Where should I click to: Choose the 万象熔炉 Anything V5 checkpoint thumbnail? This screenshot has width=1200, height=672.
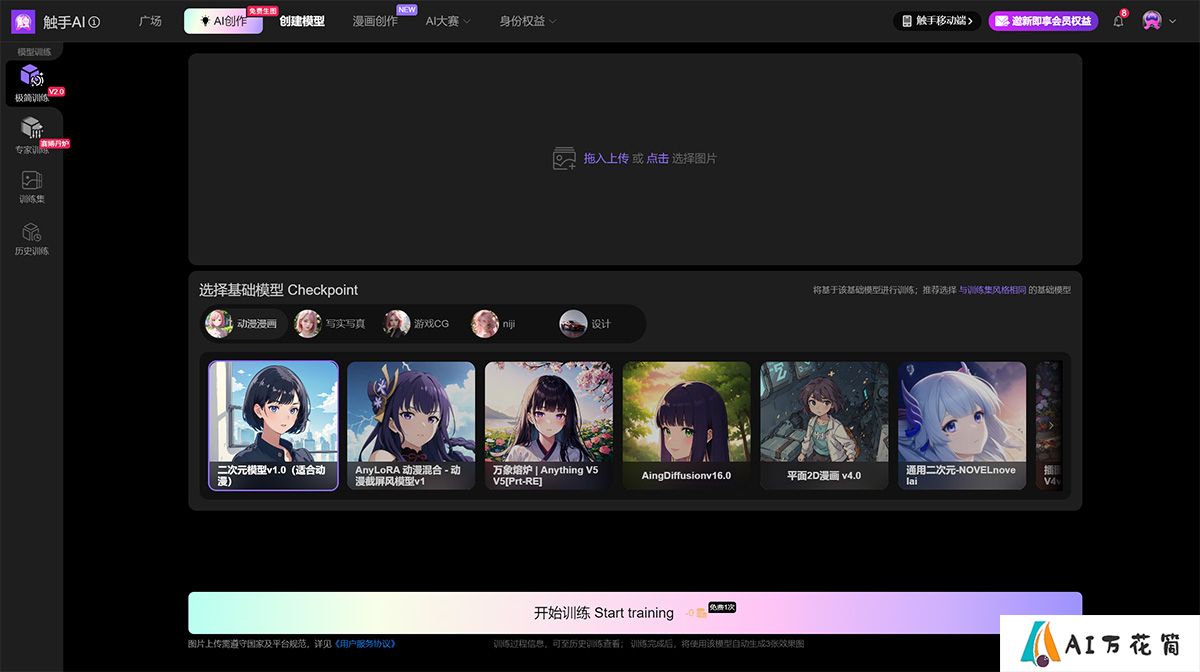click(549, 426)
